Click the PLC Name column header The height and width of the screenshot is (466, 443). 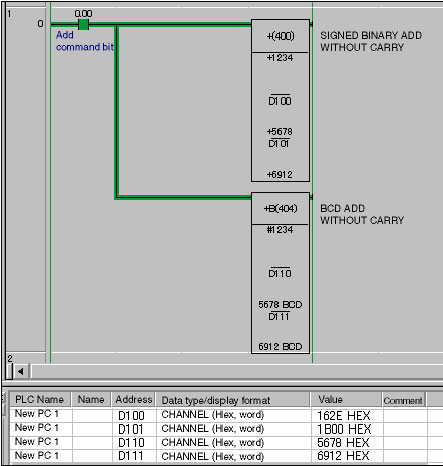tap(39, 399)
